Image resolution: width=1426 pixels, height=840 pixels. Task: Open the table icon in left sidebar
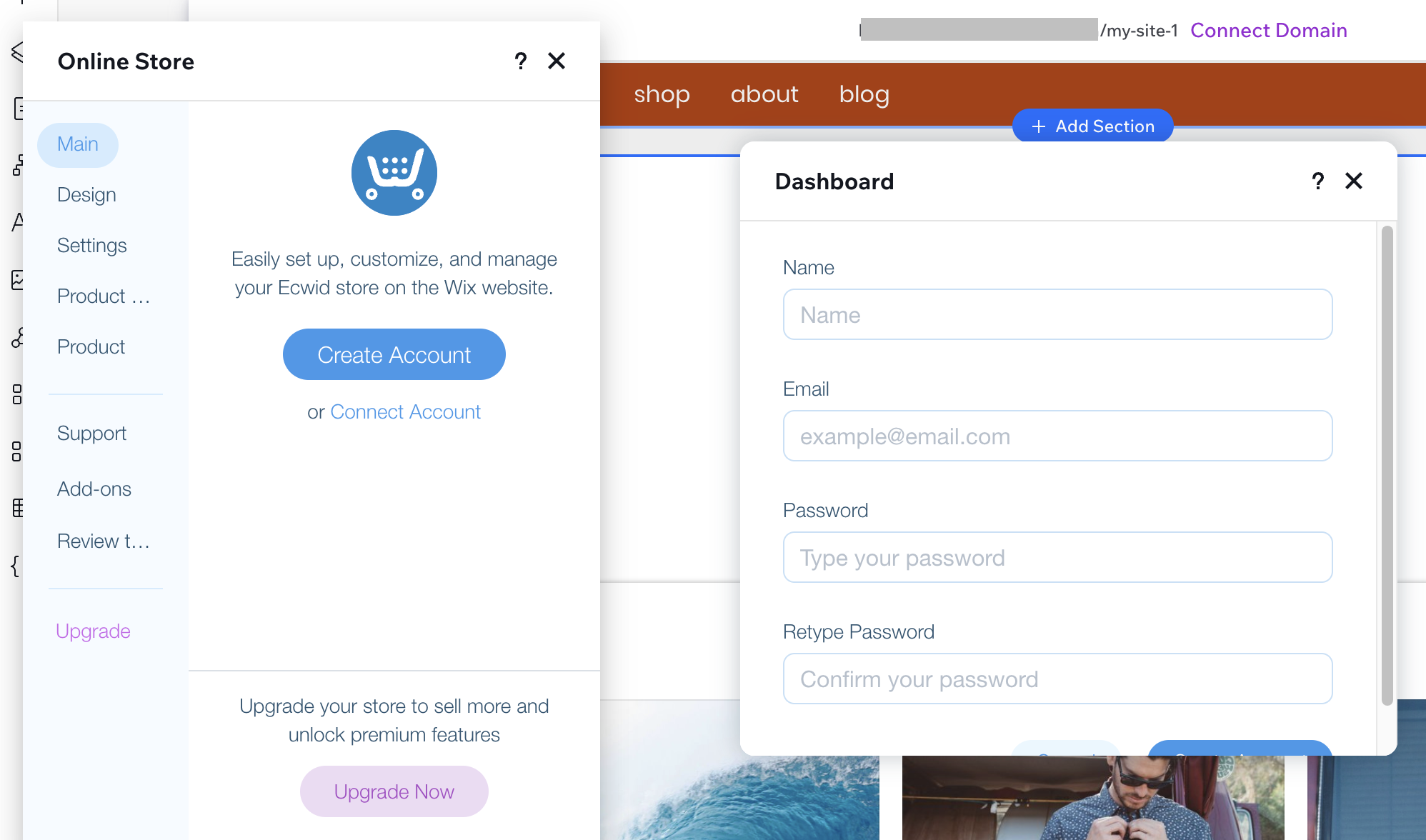coord(17,508)
